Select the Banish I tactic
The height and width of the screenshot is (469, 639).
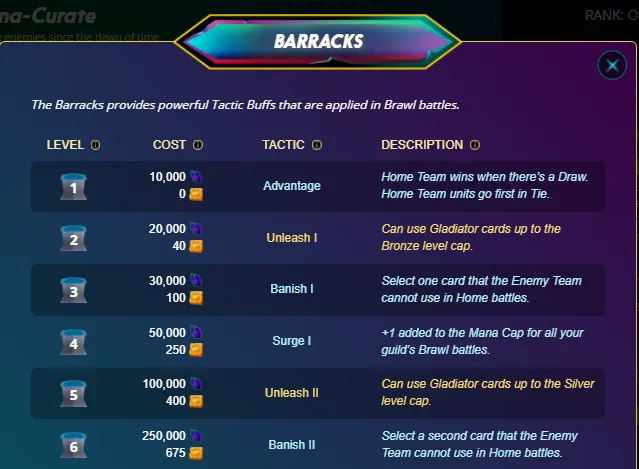pos(291,290)
